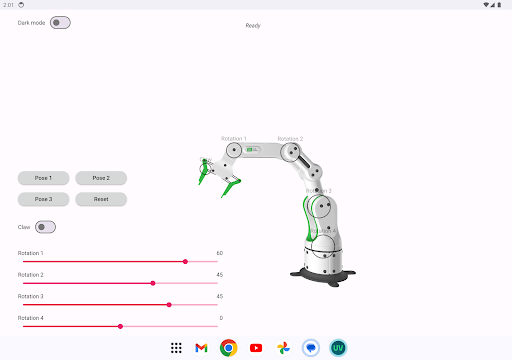Image resolution: width=512 pixels, height=360 pixels.
Task: Click the Rotation 1 joint circle on the robot arm
Action: pos(234,150)
